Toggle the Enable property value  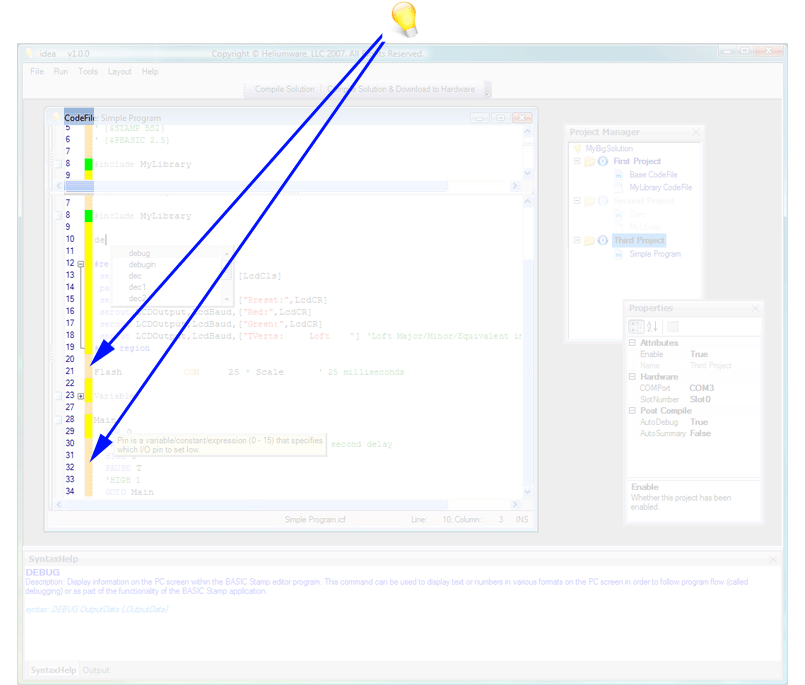700,353
